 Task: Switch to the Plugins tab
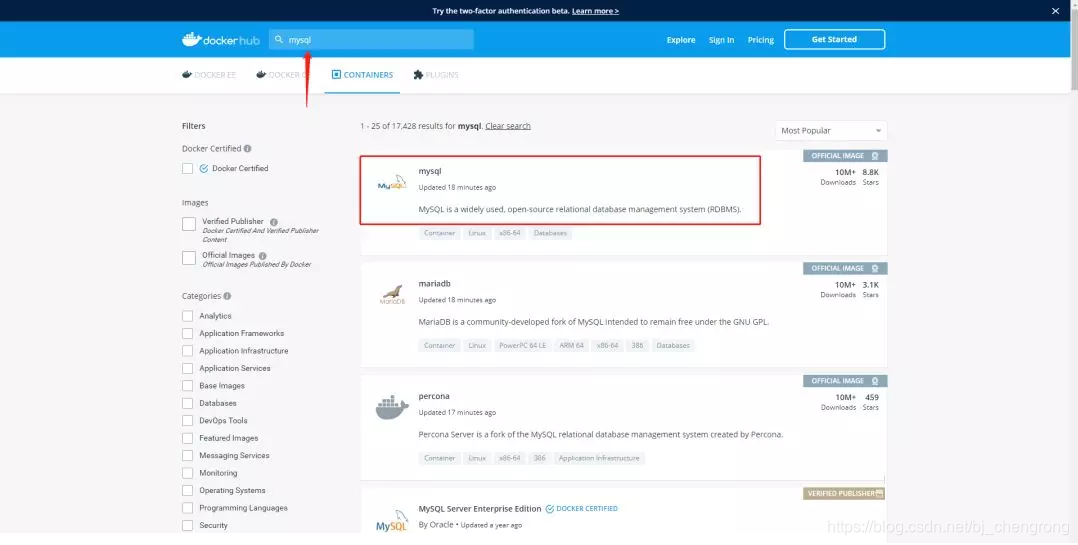click(x=435, y=75)
